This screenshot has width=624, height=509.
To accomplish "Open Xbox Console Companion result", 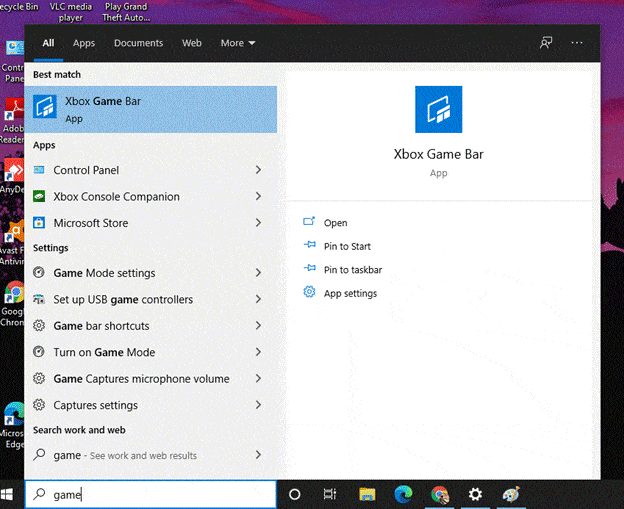I will tap(151, 196).
